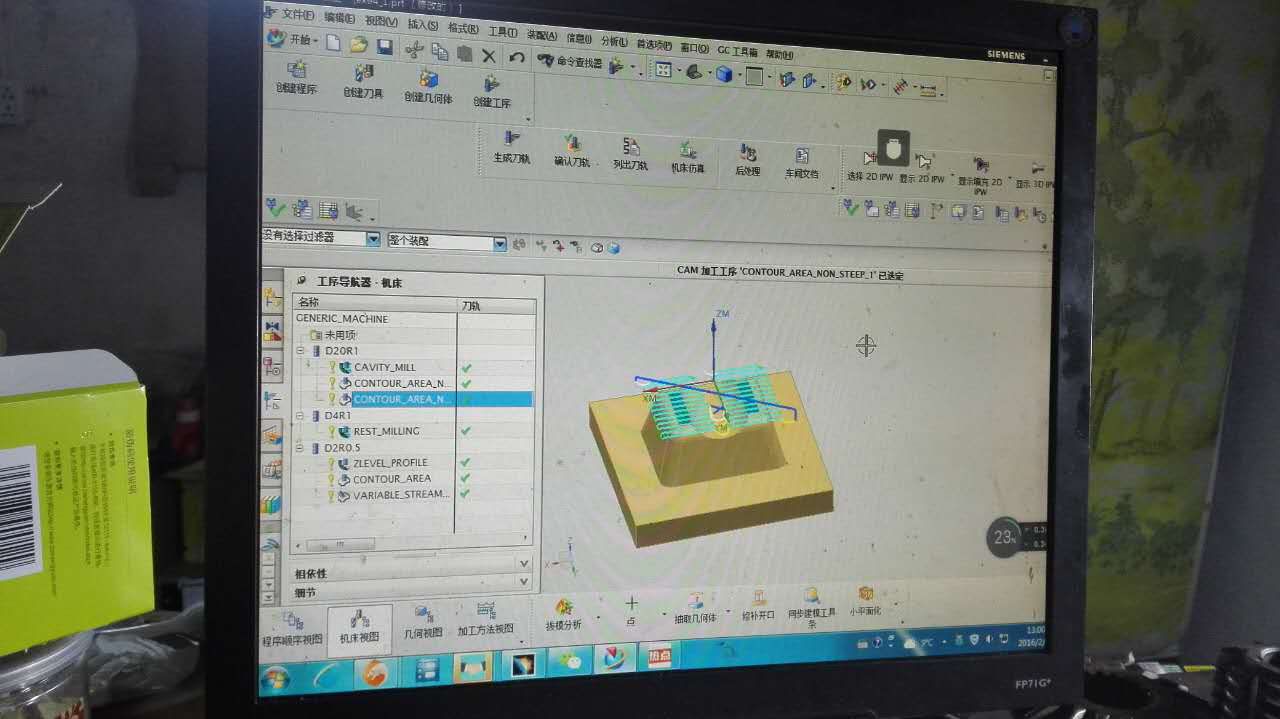Select the REST_MILLING operation
1280x719 pixels.
386,431
